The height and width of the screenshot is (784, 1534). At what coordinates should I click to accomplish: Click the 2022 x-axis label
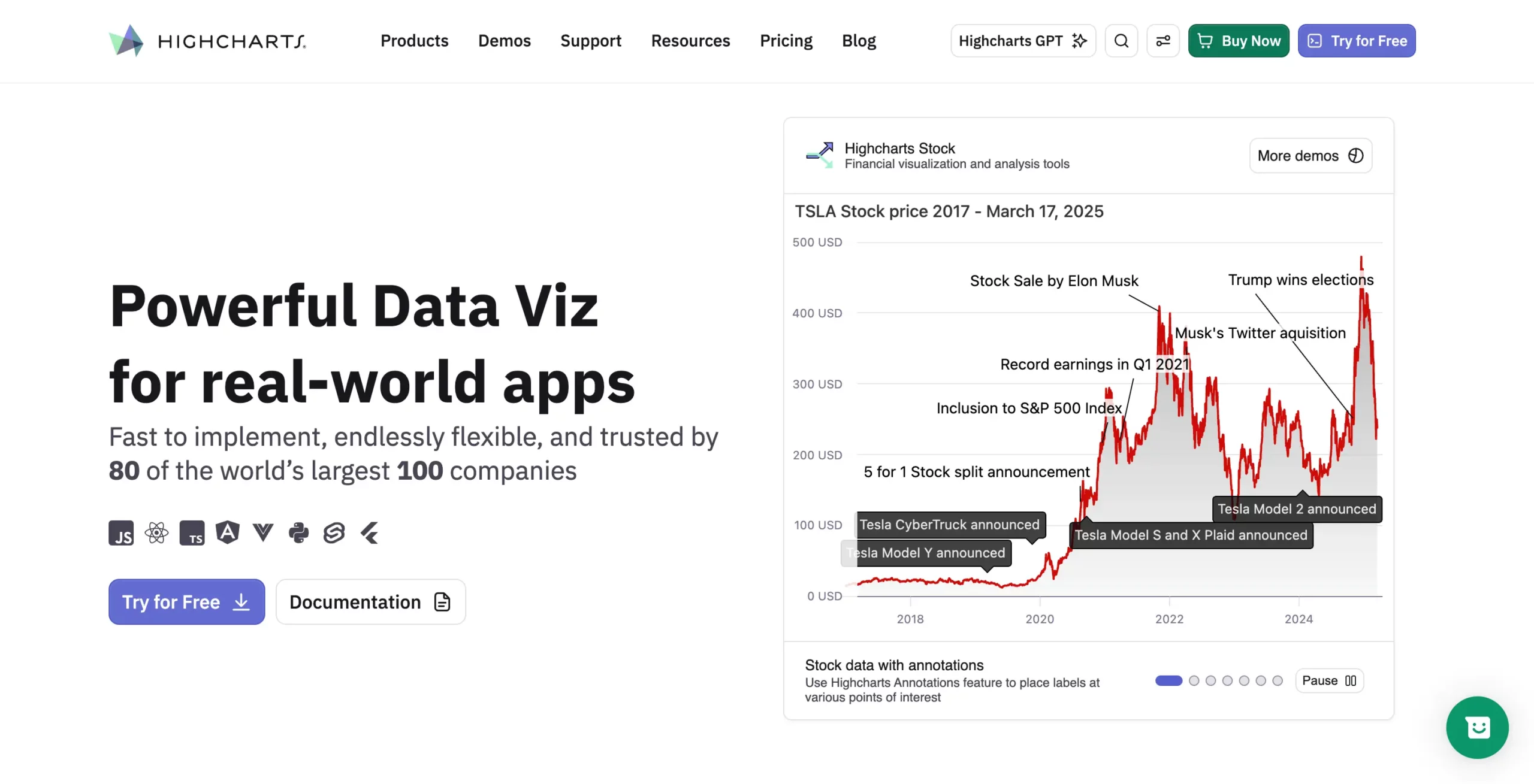click(1169, 619)
